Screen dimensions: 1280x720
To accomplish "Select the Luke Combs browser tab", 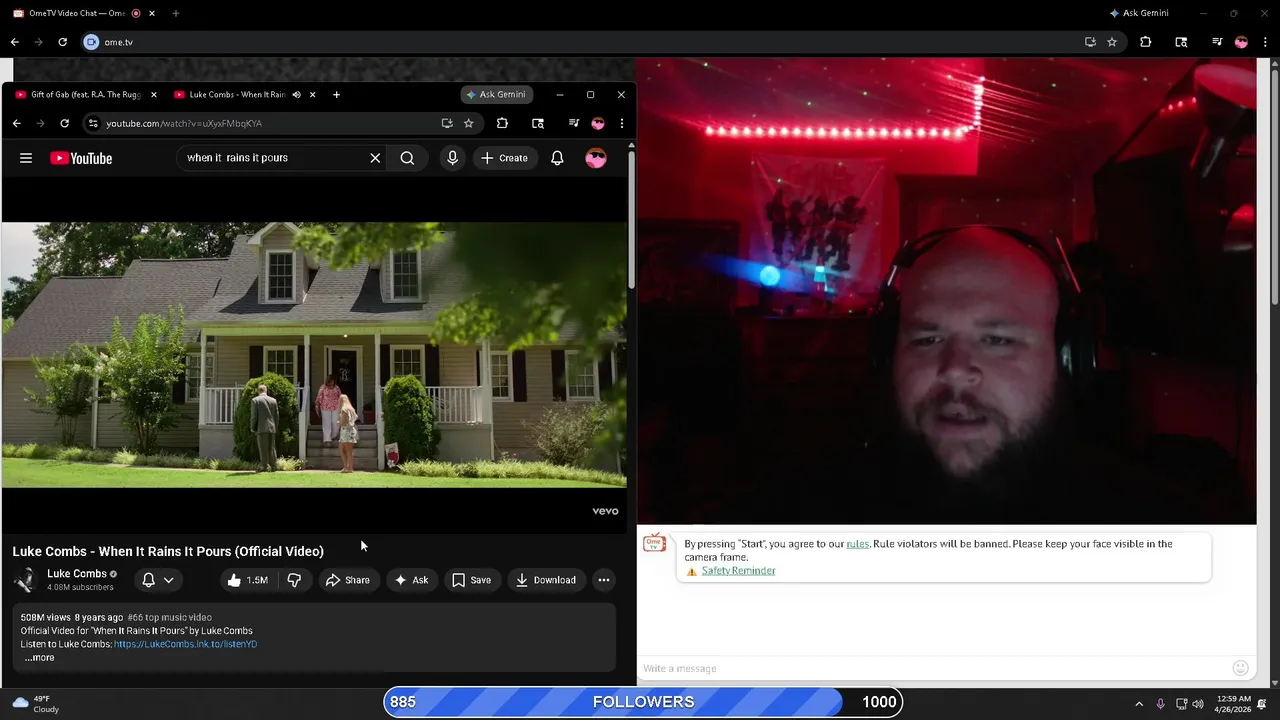I will (x=236, y=95).
